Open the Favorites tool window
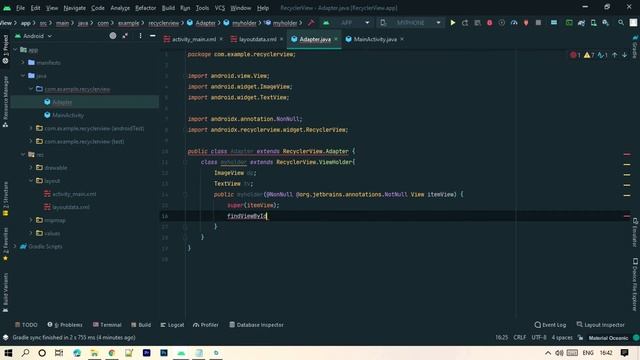 [5, 244]
